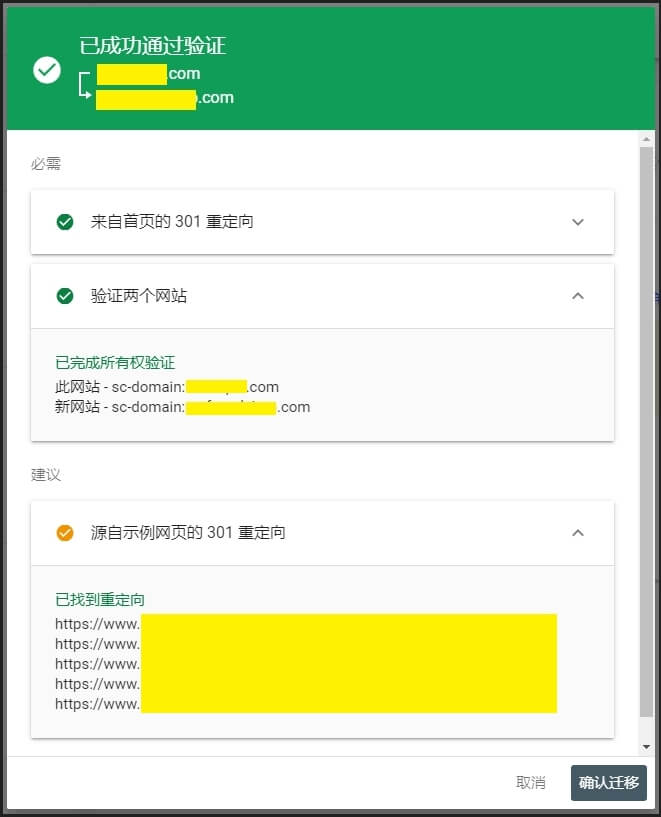Click the 新网站 - sc-domain line

click(x=182, y=407)
